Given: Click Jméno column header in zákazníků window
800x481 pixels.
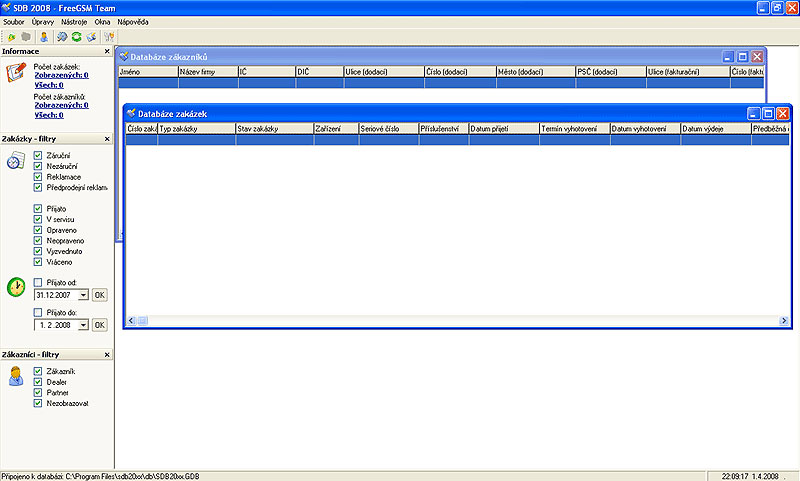Looking at the screenshot, I should (148, 72).
